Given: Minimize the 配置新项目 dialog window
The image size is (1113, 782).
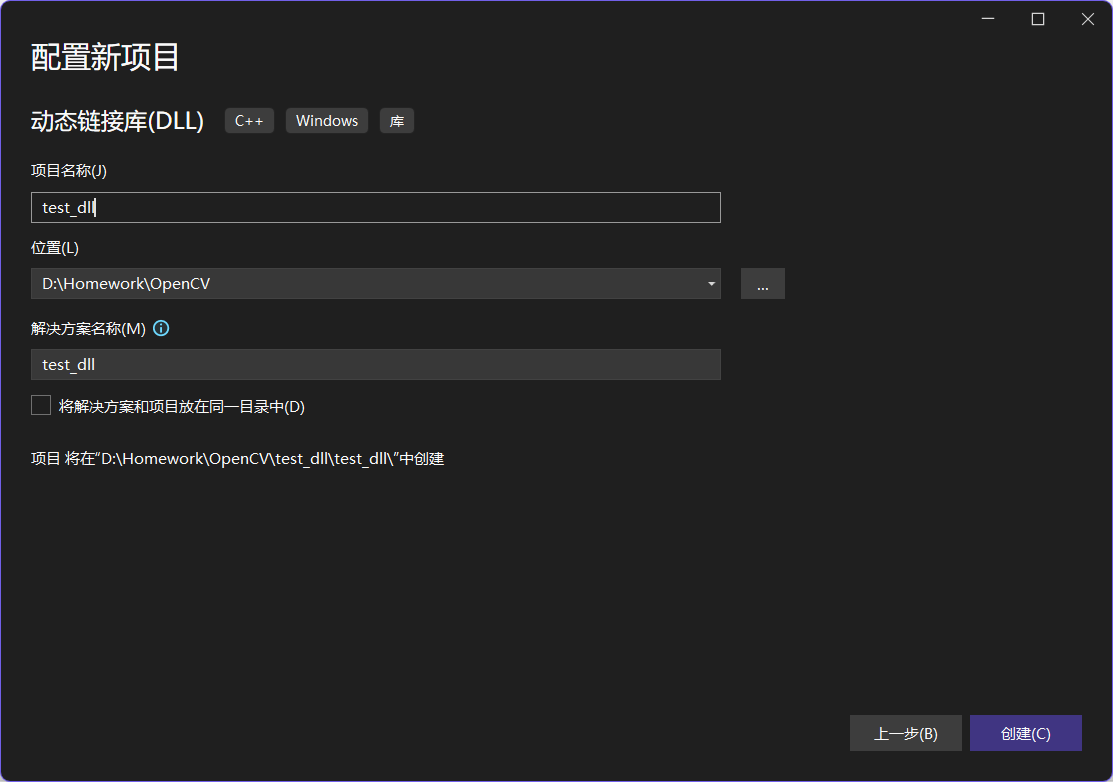Looking at the screenshot, I should [x=987, y=18].
